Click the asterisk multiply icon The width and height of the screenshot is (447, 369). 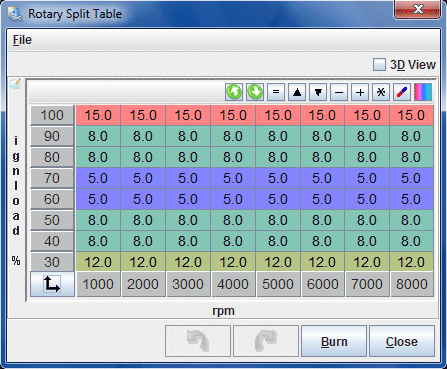[x=381, y=92]
